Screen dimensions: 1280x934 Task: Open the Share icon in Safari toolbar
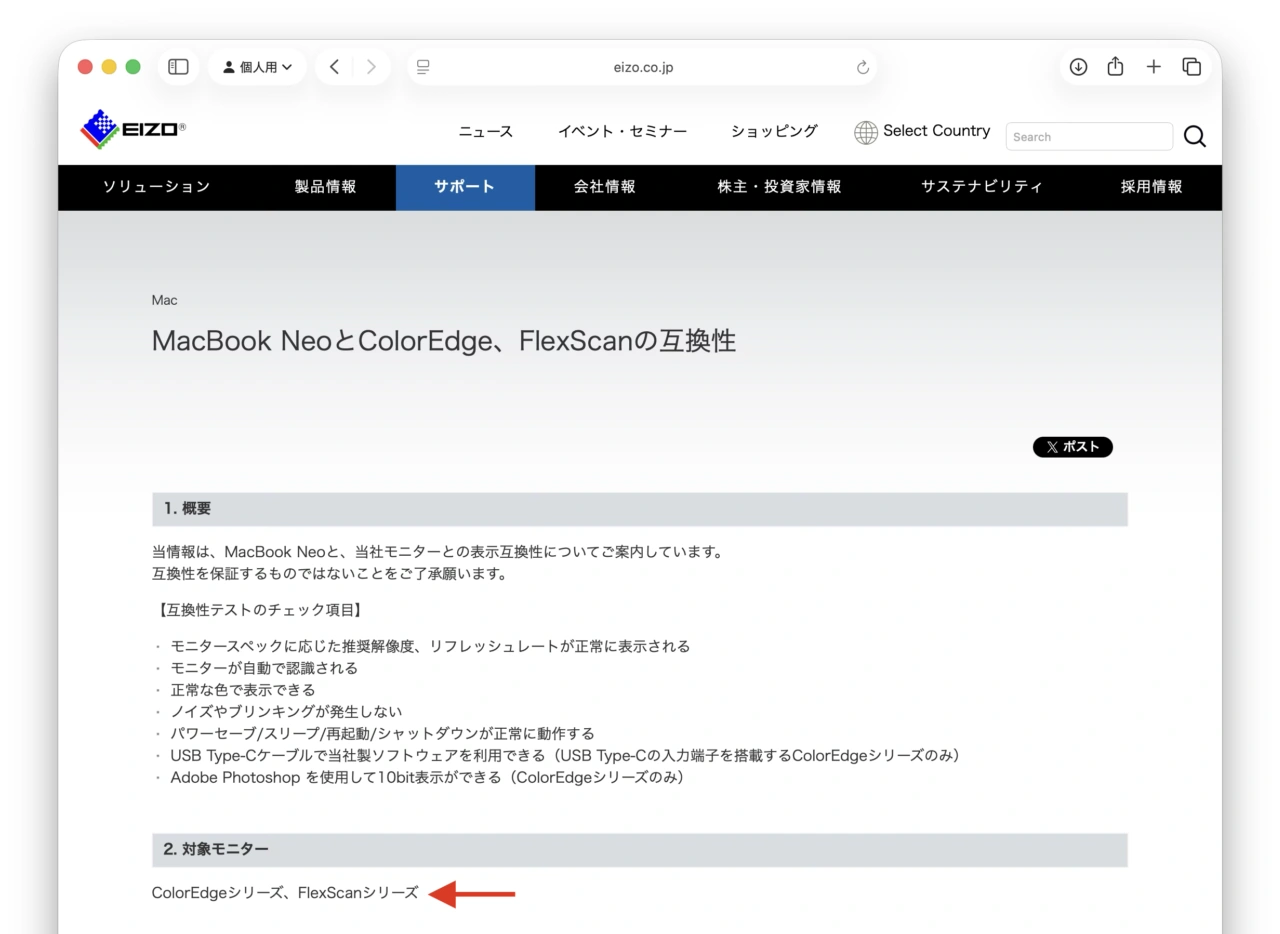click(x=1116, y=66)
